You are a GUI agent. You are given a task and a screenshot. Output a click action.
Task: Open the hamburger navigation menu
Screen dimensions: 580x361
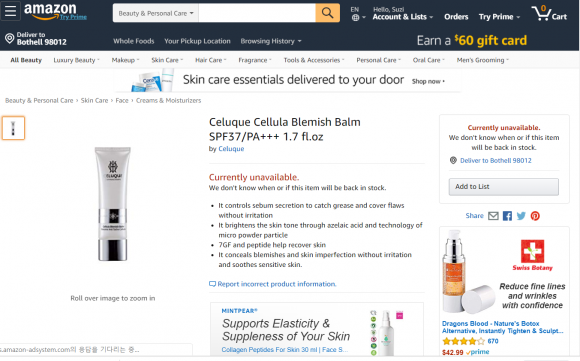point(10,11)
